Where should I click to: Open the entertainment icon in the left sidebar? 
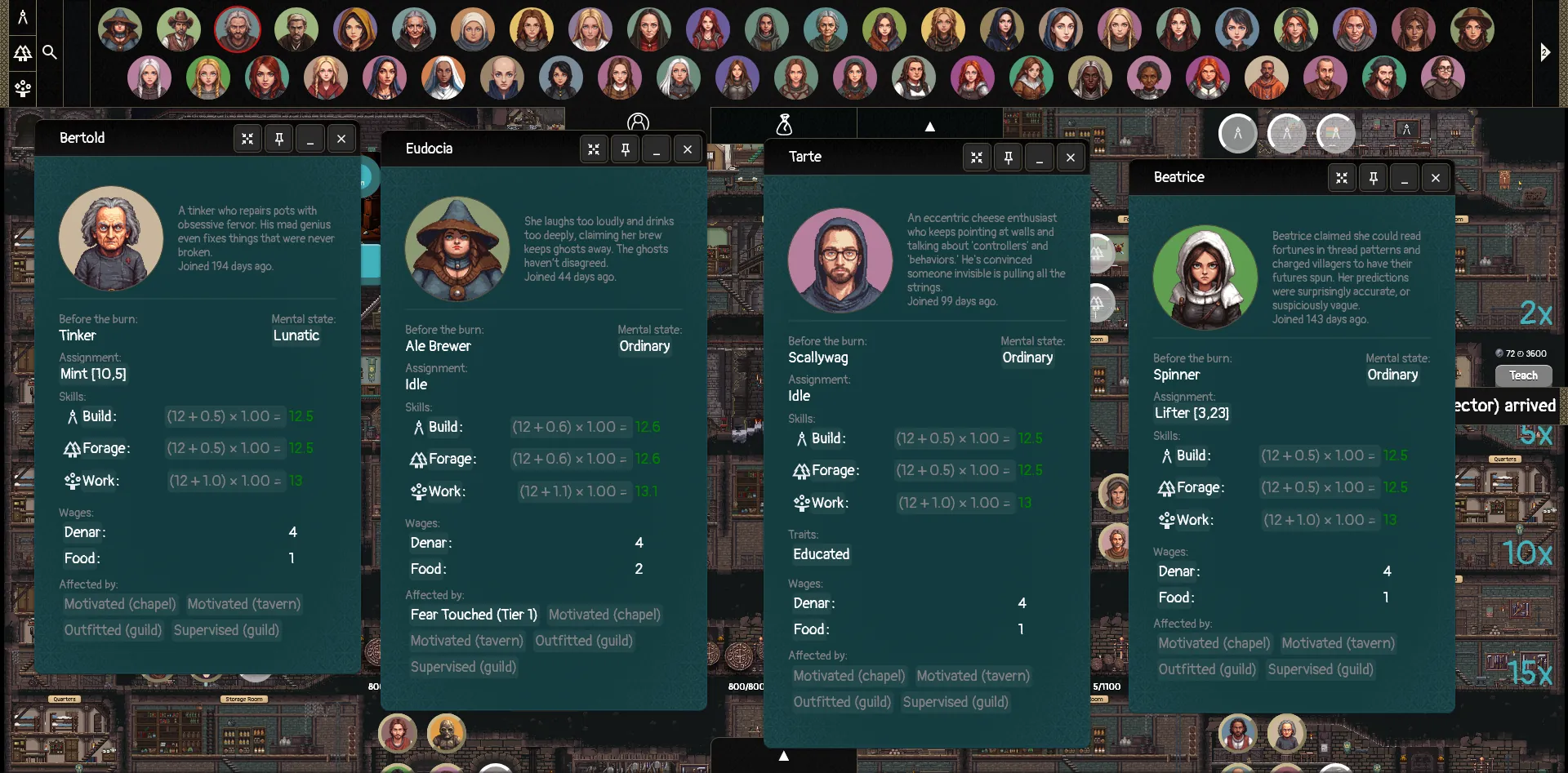tap(23, 88)
